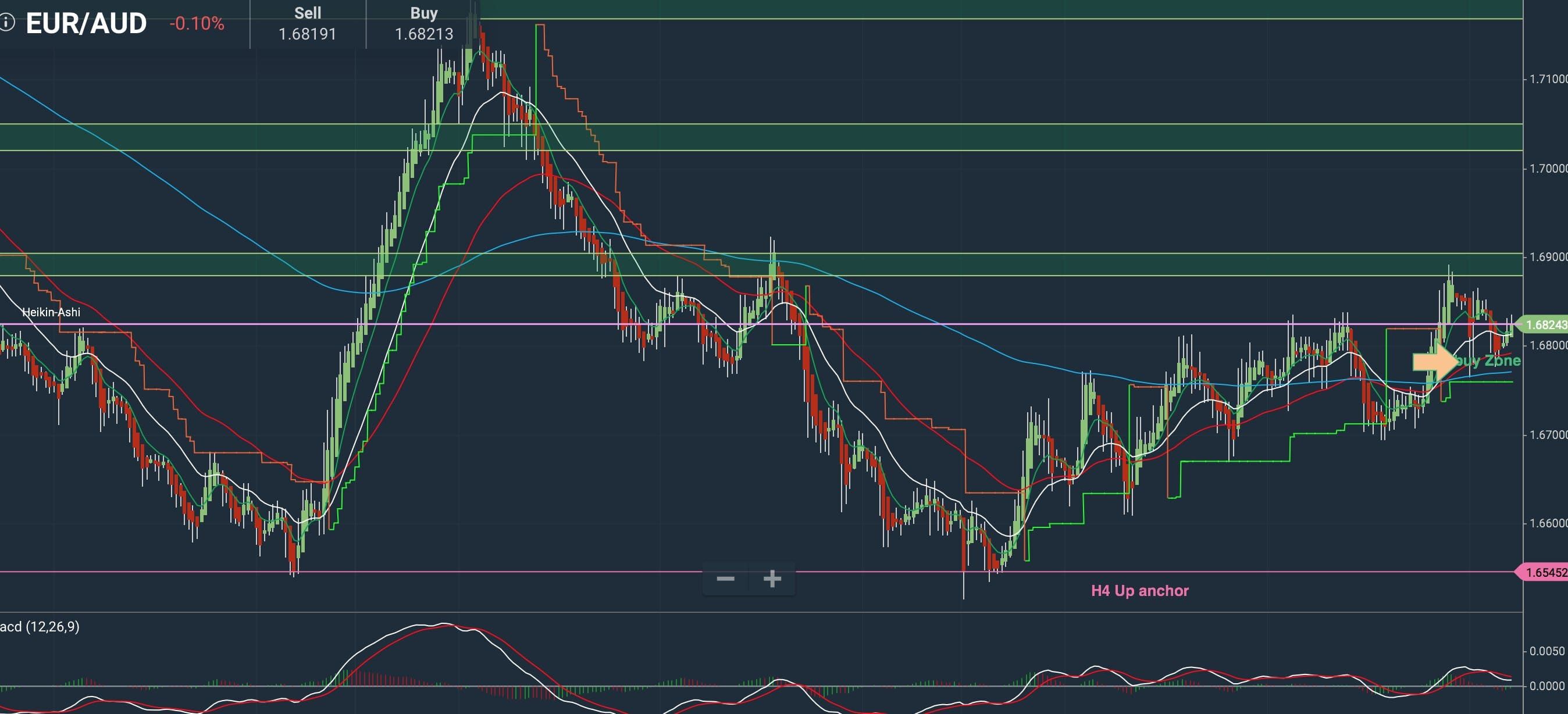
Task: Click the 1.66000 price axis label
Action: point(1548,523)
